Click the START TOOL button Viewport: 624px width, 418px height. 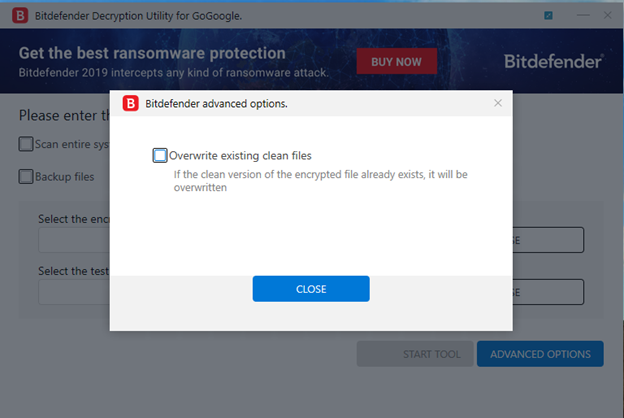pyautogui.click(x=415, y=354)
